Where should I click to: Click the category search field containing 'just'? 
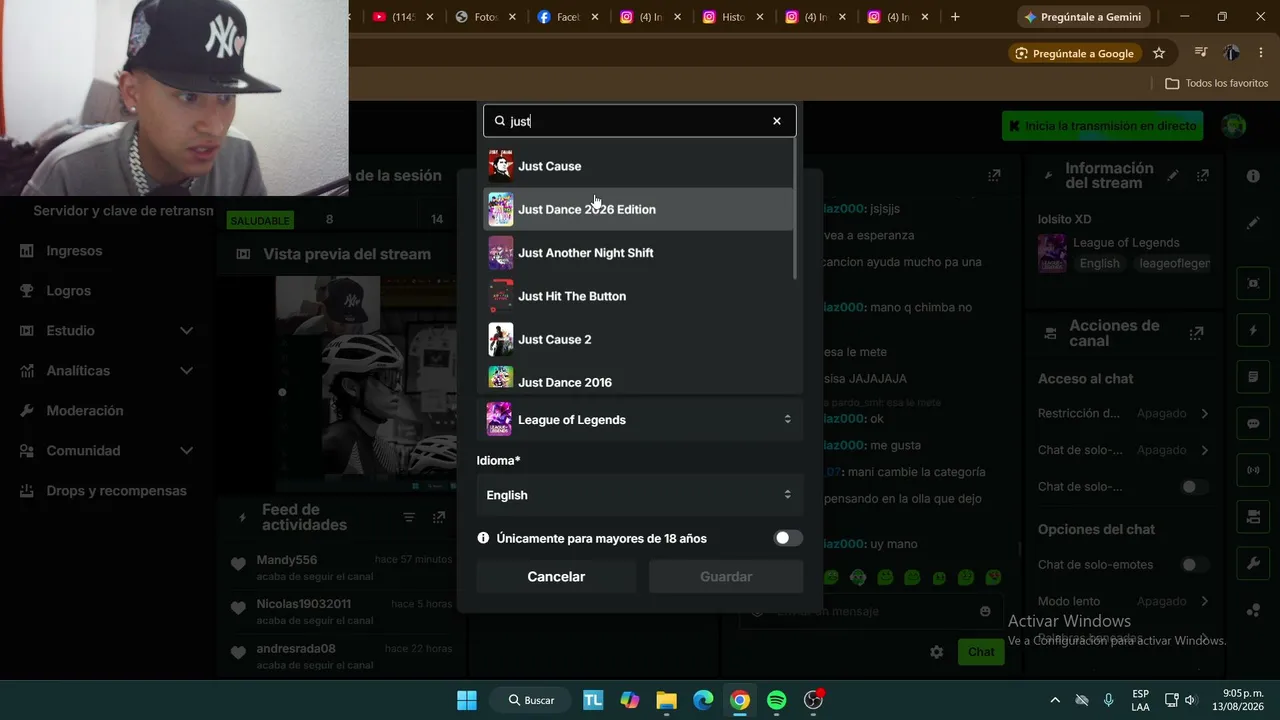tap(640, 121)
